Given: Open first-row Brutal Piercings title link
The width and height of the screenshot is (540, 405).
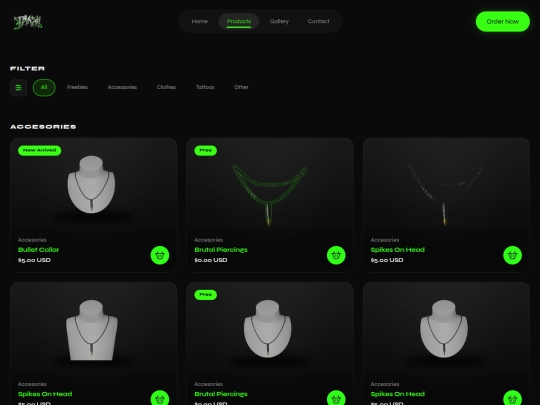Looking at the screenshot, I should pyautogui.click(x=221, y=250).
